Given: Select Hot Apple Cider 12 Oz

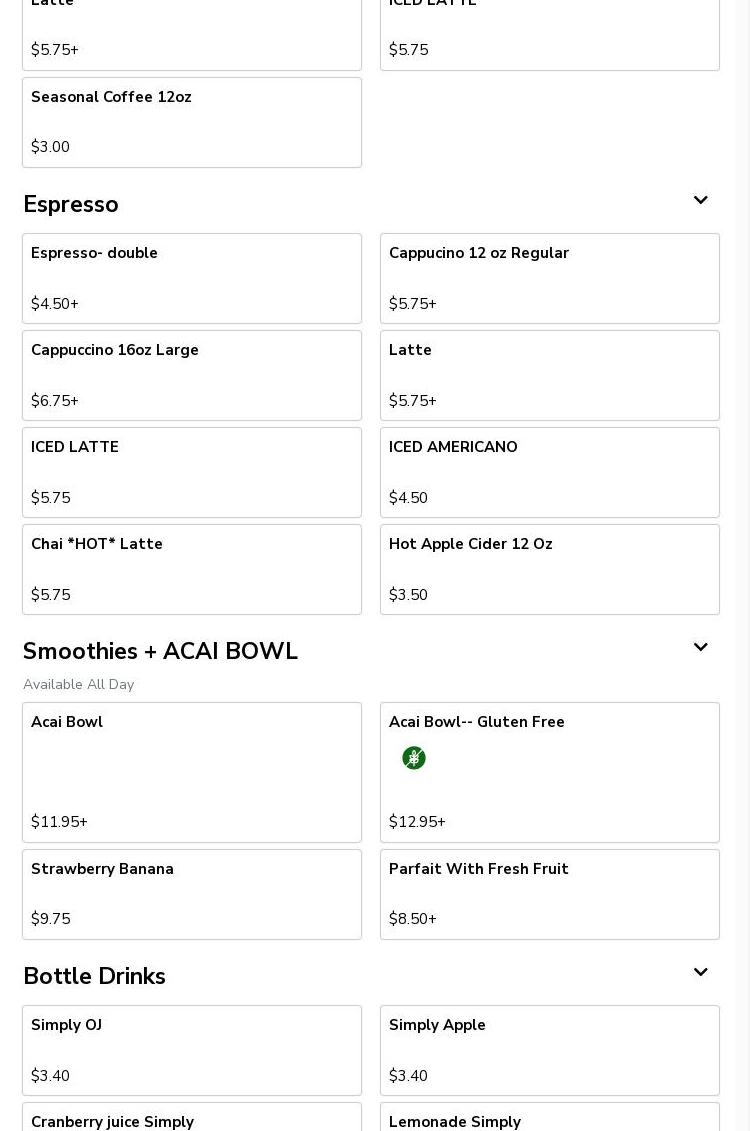Looking at the screenshot, I should (x=550, y=569).
